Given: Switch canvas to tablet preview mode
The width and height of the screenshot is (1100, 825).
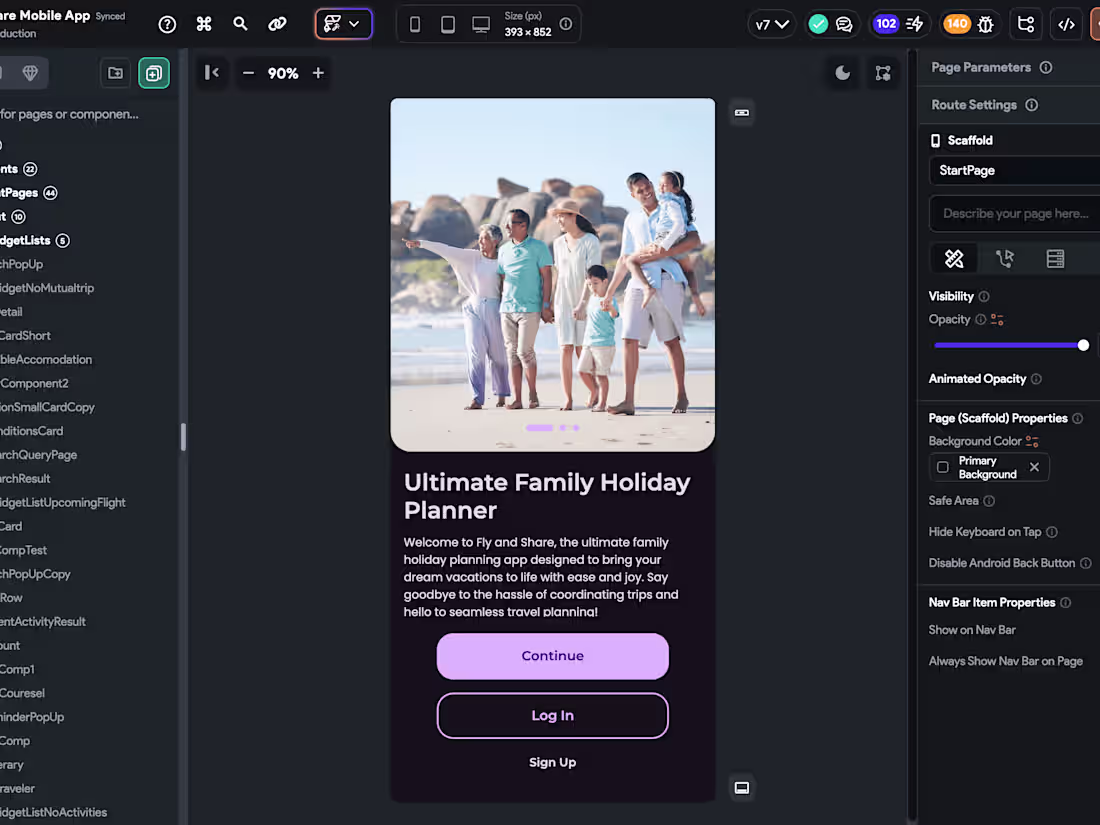Looking at the screenshot, I should pos(448,22).
